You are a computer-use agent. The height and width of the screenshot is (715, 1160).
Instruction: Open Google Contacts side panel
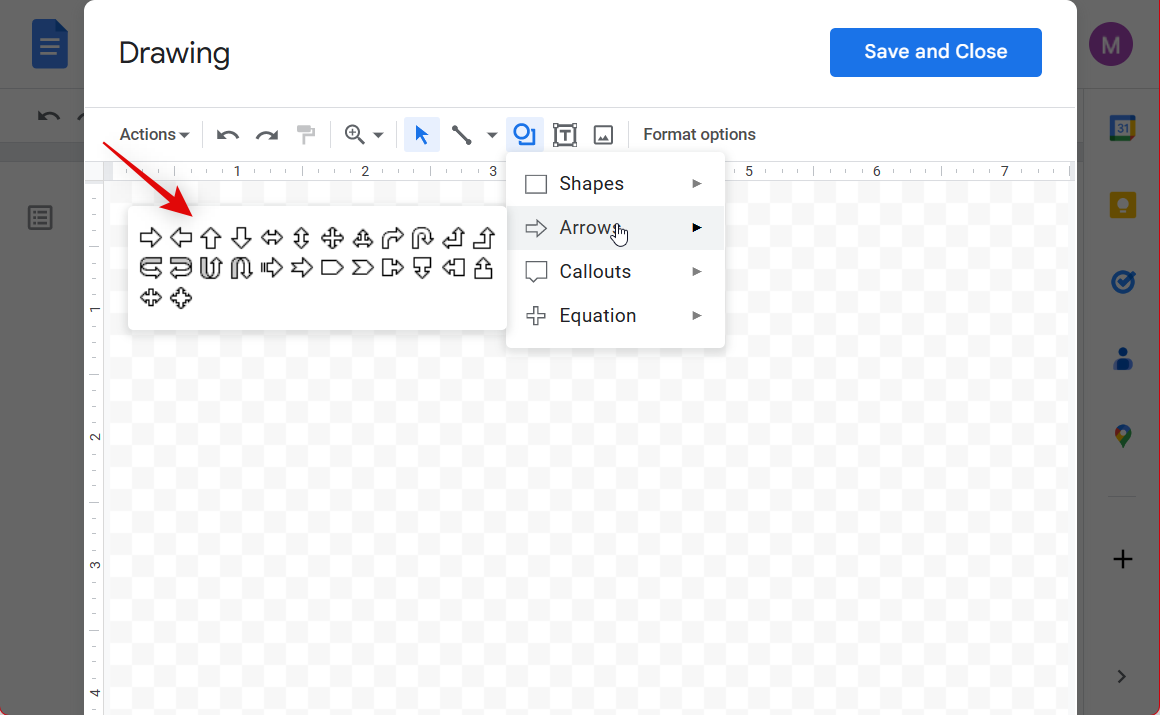(x=1122, y=359)
